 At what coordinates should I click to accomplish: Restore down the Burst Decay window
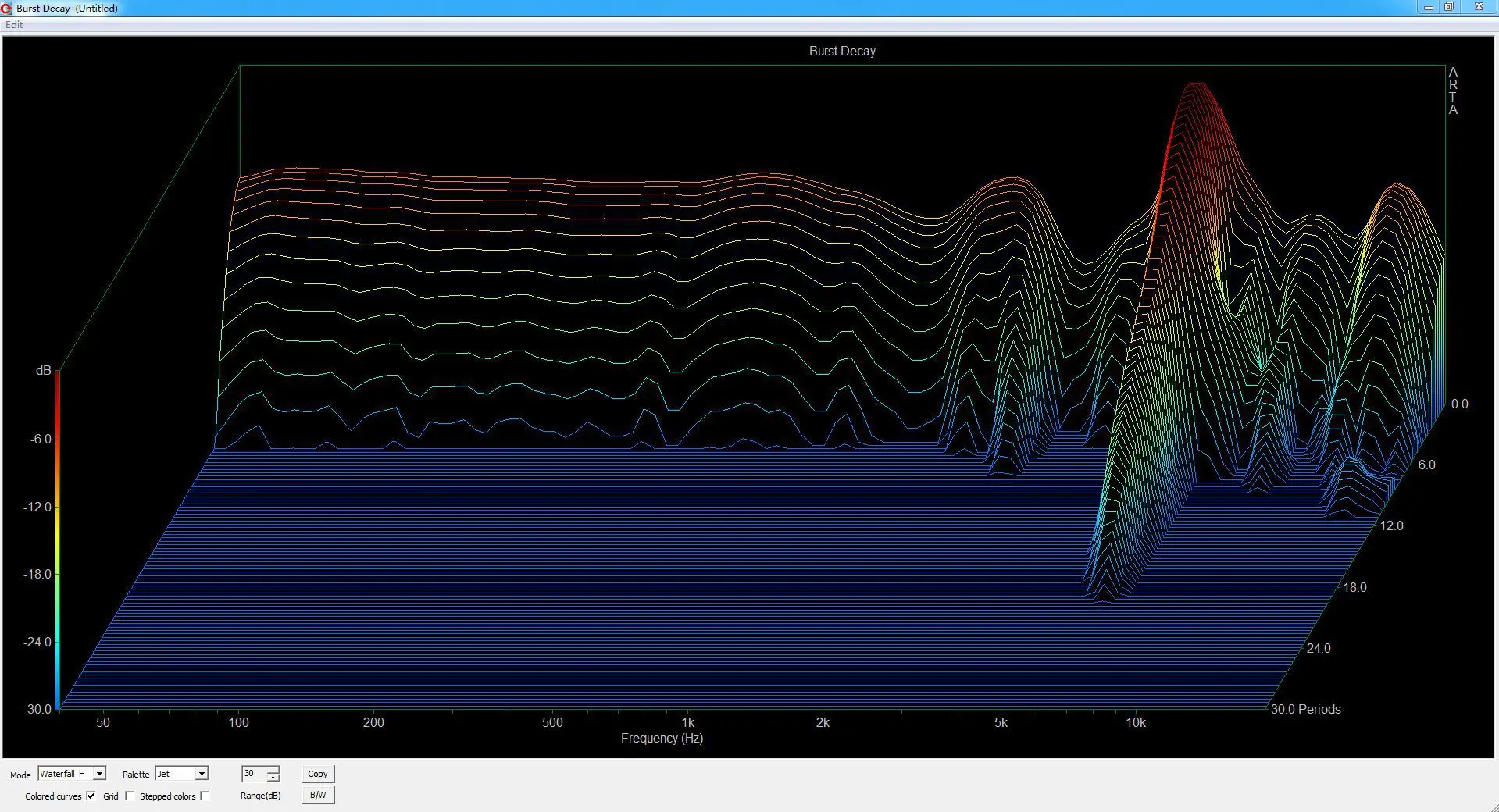point(1449,8)
